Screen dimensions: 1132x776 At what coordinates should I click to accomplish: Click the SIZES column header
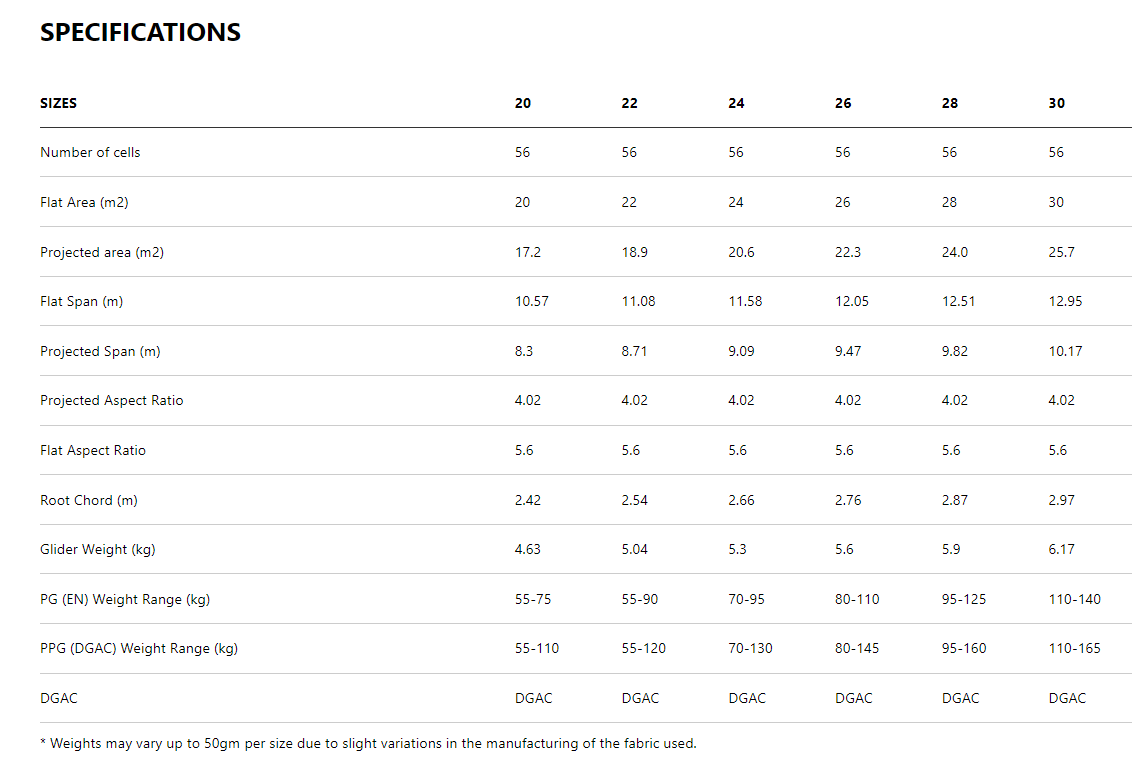pyautogui.click(x=58, y=103)
